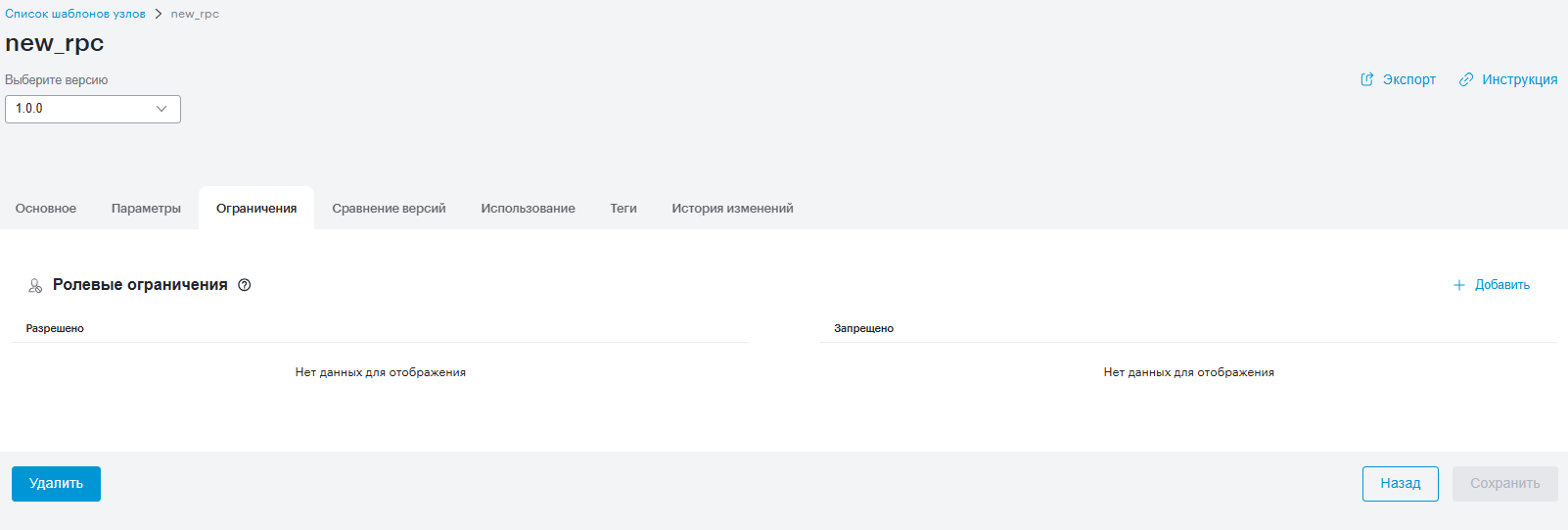Open the 'Список шаблонов узлов' breadcrumb link
This screenshot has height=530, width=1568.
[75, 14]
